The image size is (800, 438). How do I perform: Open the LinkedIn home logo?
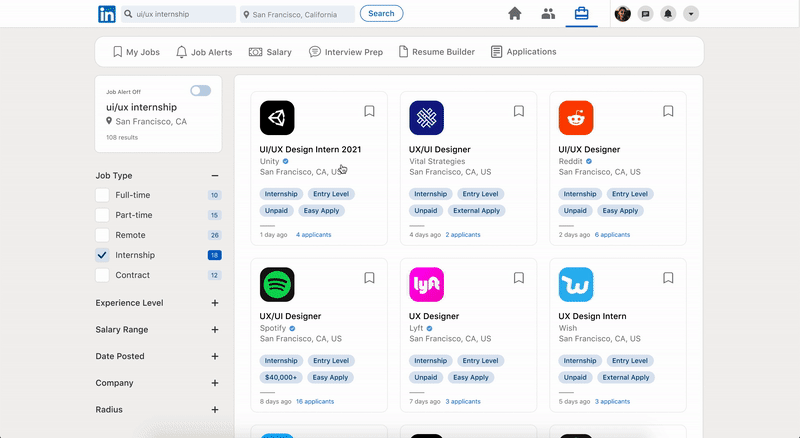107,14
